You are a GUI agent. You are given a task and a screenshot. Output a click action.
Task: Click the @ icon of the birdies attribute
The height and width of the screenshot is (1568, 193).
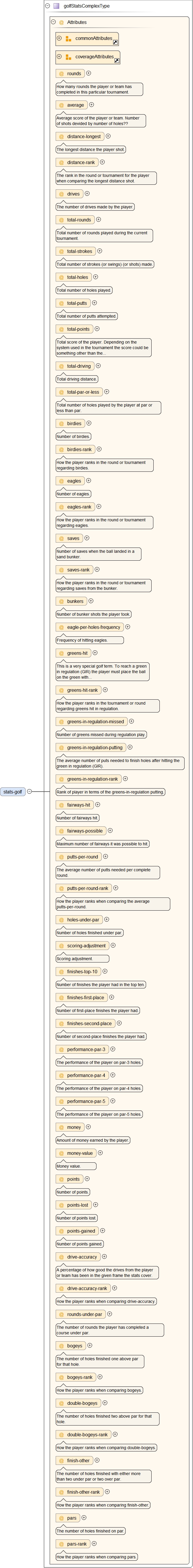[62, 424]
